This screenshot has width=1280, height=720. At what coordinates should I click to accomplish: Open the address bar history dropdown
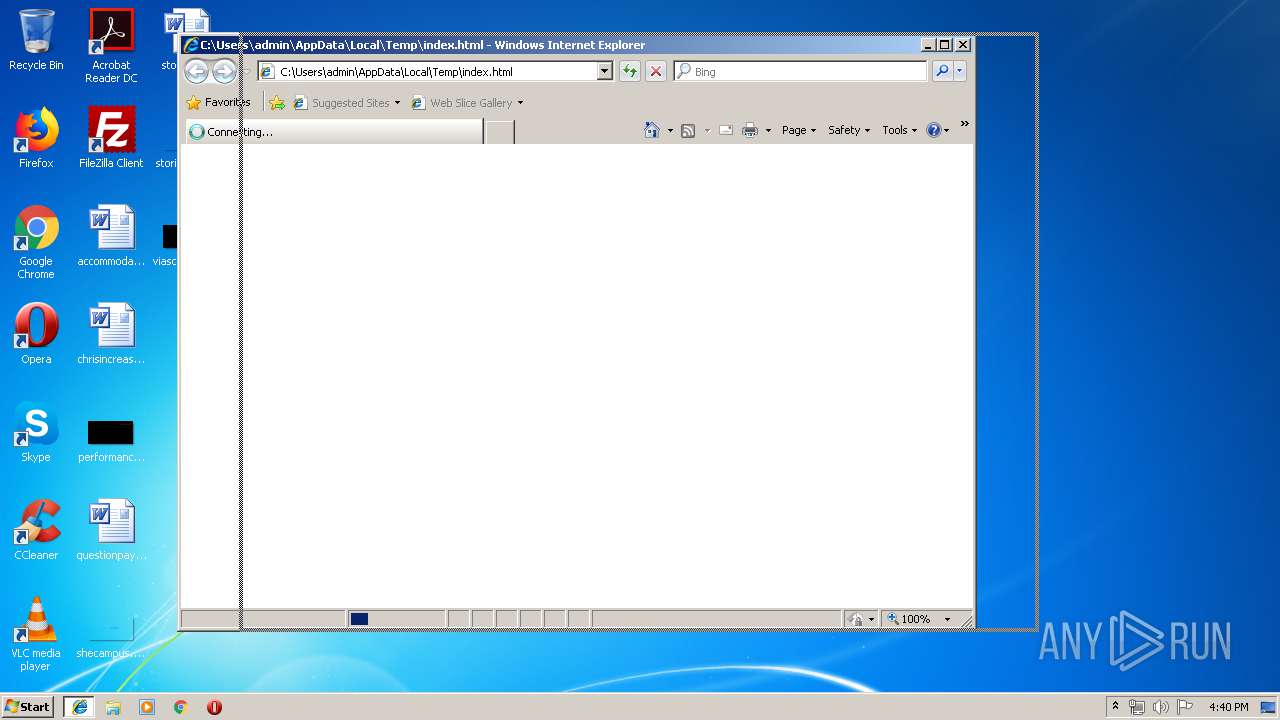(604, 71)
